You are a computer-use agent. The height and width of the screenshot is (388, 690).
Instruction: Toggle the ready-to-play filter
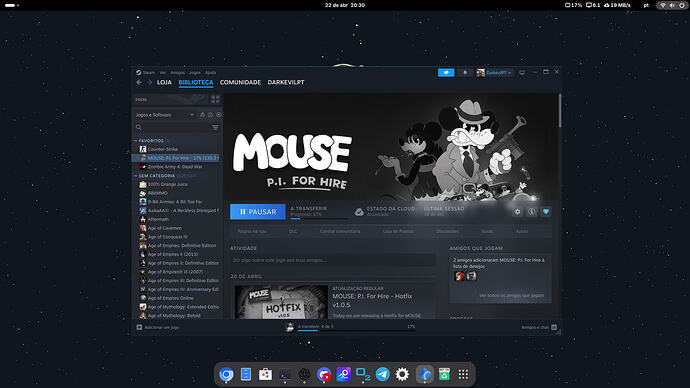[219, 115]
